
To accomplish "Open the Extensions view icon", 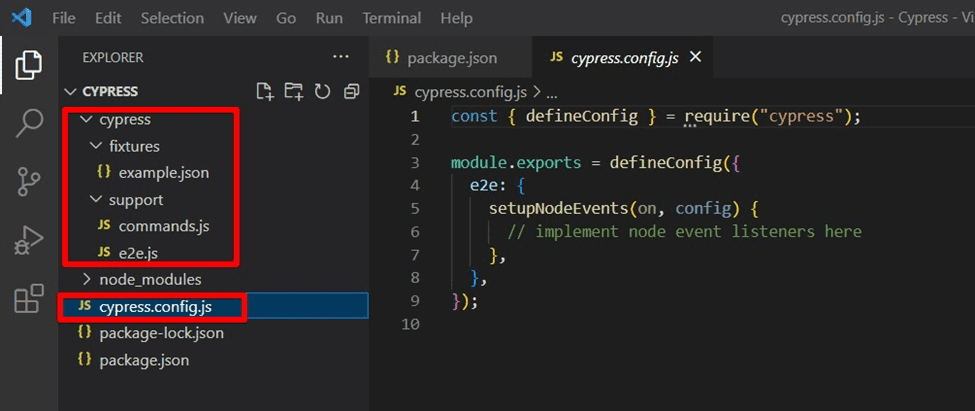I will pyautogui.click(x=29, y=298).
